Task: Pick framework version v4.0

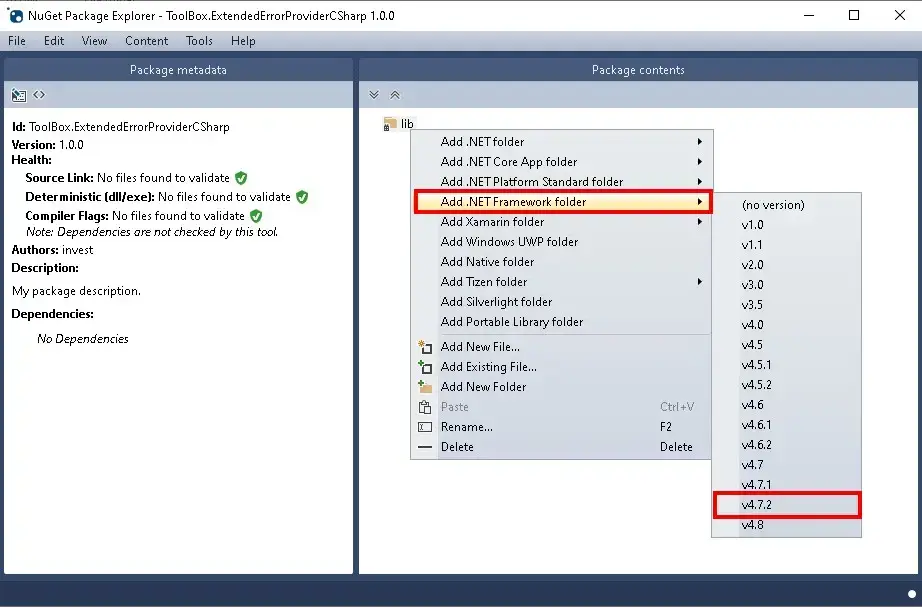Action: (x=786, y=325)
